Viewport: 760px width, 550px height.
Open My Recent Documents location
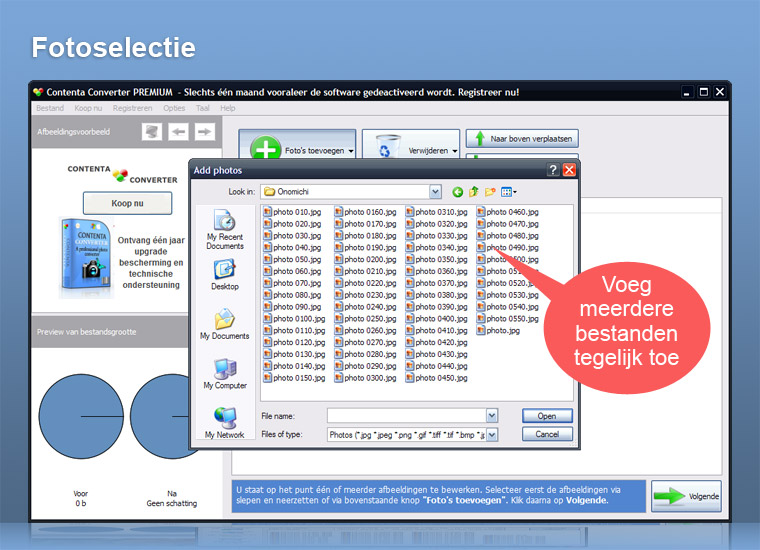point(225,229)
